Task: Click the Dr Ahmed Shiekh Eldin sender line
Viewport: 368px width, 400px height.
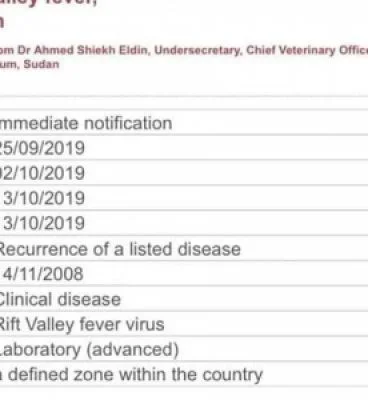Action: pos(184,51)
